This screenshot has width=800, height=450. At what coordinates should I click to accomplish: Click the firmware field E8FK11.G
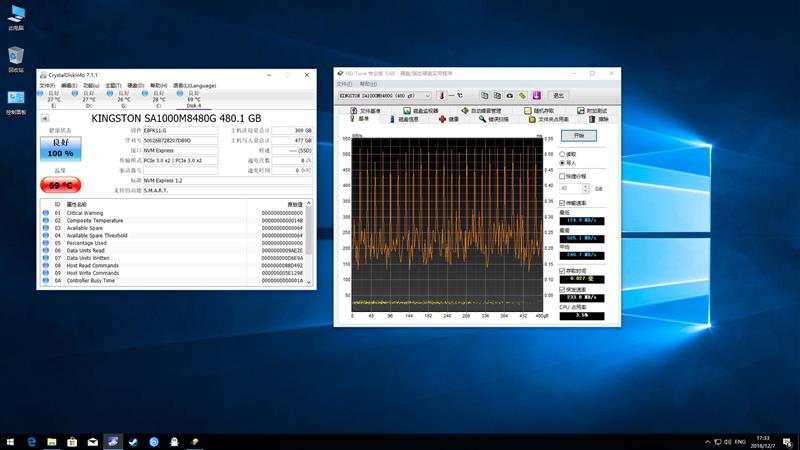point(180,131)
